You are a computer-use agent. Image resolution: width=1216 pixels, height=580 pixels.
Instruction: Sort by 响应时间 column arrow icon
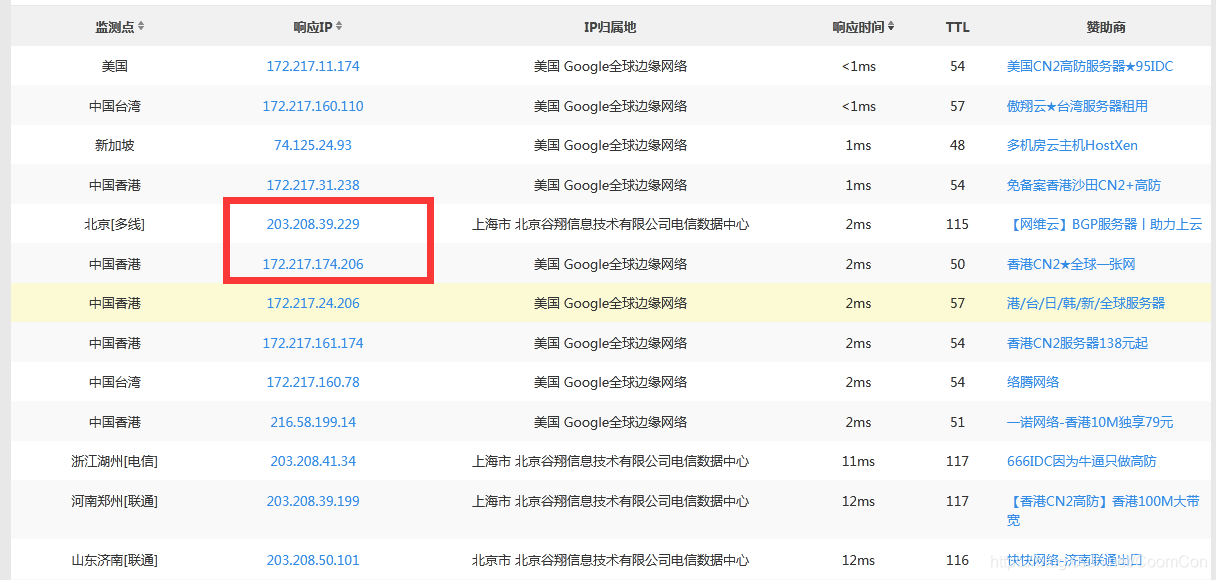(891, 27)
